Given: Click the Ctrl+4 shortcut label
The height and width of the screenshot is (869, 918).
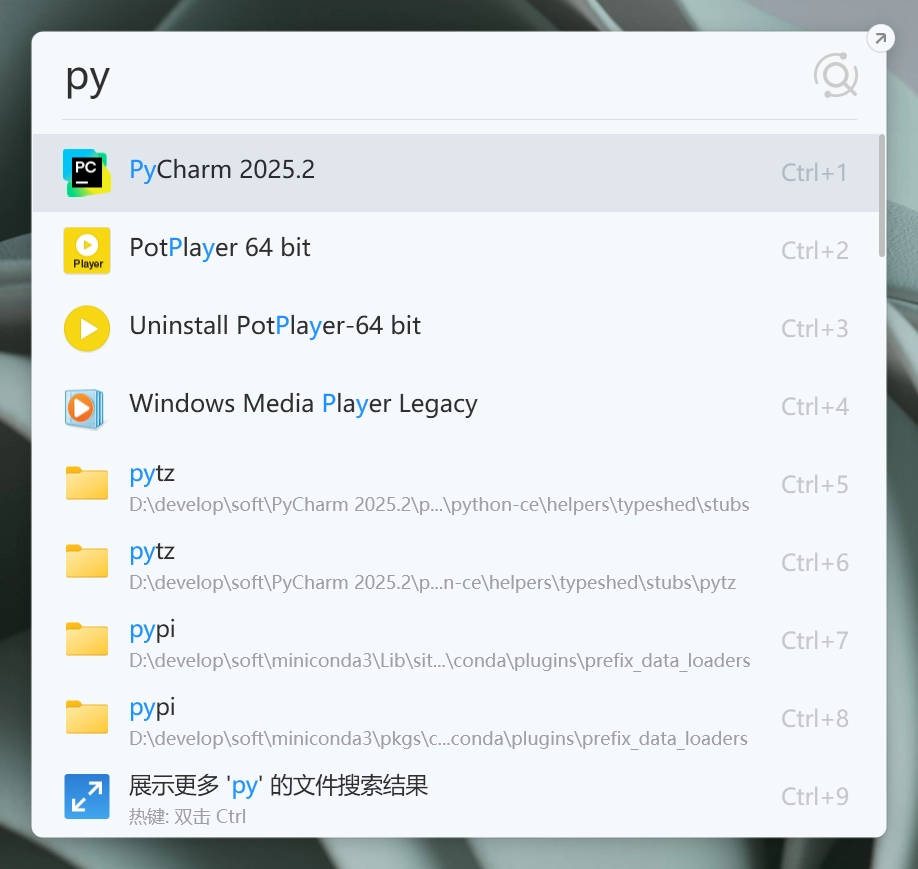Looking at the screenshot, I should 814,406.
